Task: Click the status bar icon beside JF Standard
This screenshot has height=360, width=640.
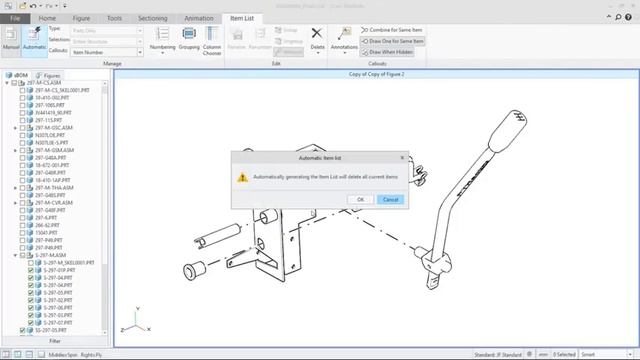Action: pos(529,354)
